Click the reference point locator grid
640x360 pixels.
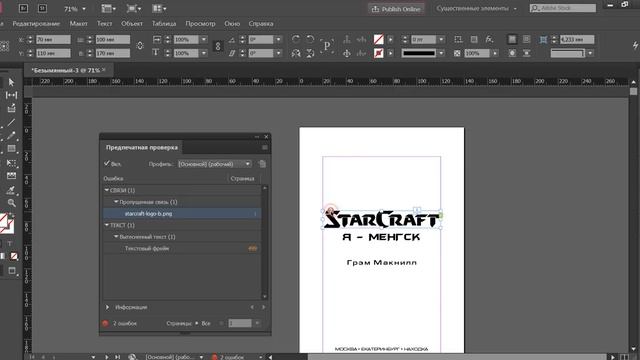[4, 46]
